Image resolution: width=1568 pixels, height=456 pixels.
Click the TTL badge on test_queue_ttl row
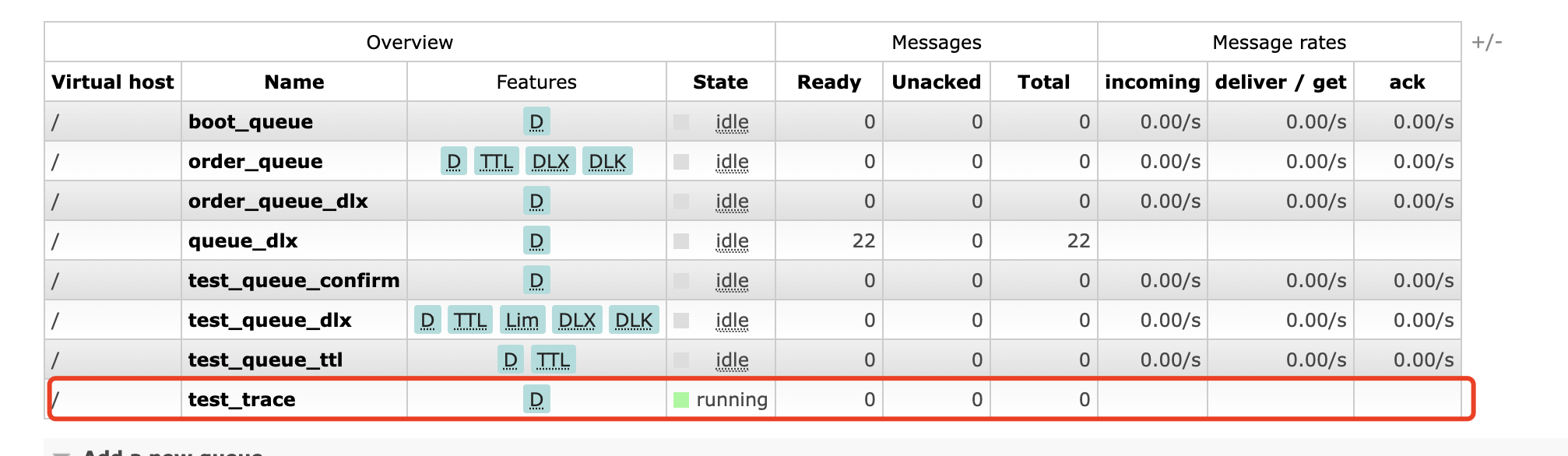tap(553, 360)
